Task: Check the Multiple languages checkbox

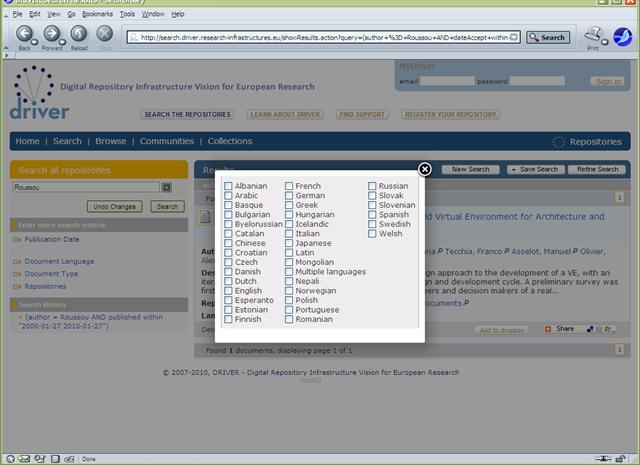Action: coord(289,271)
